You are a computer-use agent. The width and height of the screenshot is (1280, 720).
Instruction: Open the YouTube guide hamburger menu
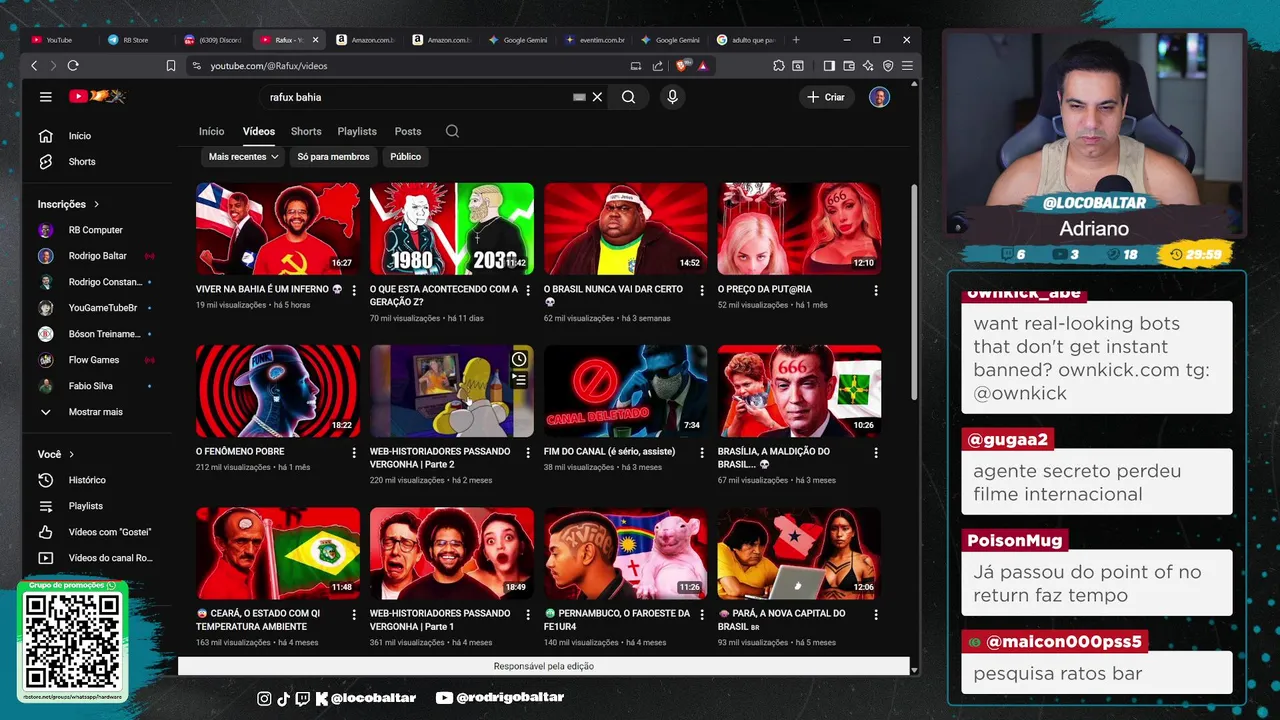coord(45,97)
